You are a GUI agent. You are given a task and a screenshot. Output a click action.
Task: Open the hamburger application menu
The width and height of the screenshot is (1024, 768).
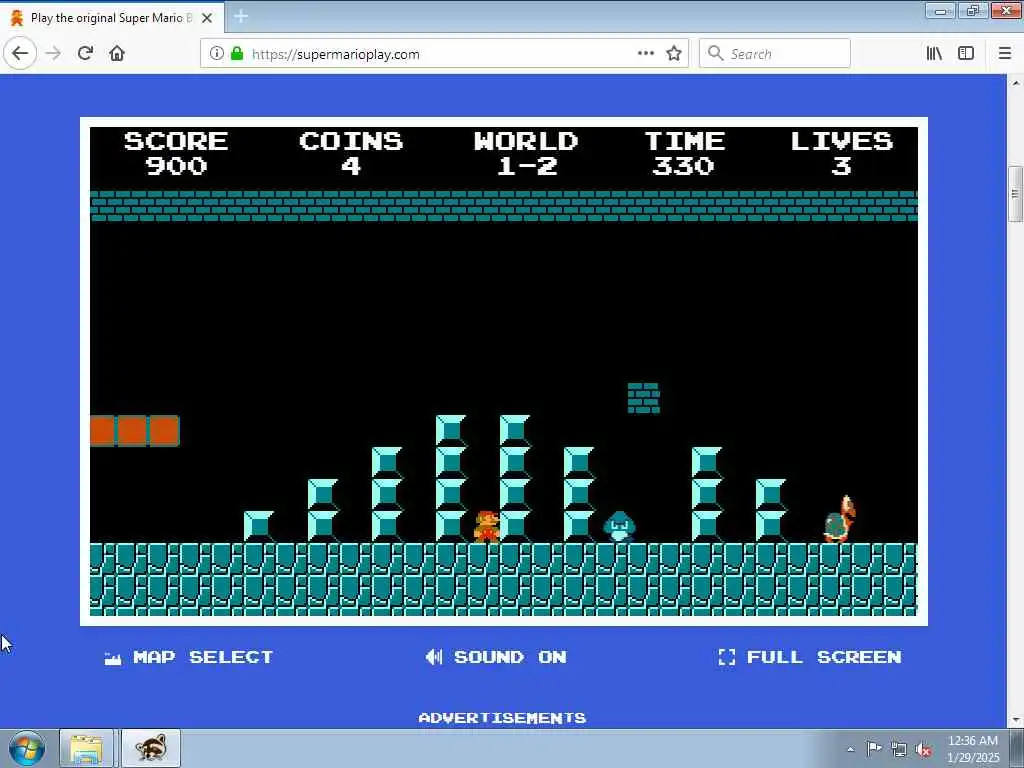click(1005, 54)
